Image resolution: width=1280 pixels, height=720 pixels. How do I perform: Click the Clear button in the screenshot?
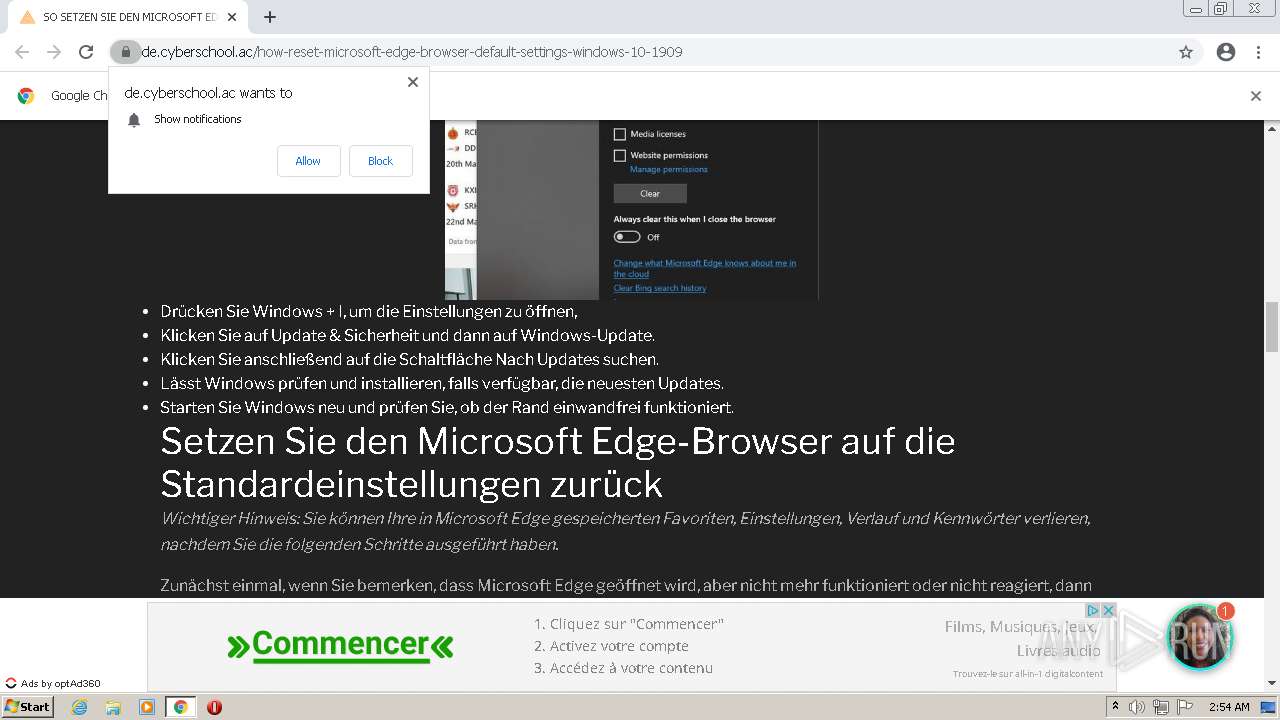[650, 193]
